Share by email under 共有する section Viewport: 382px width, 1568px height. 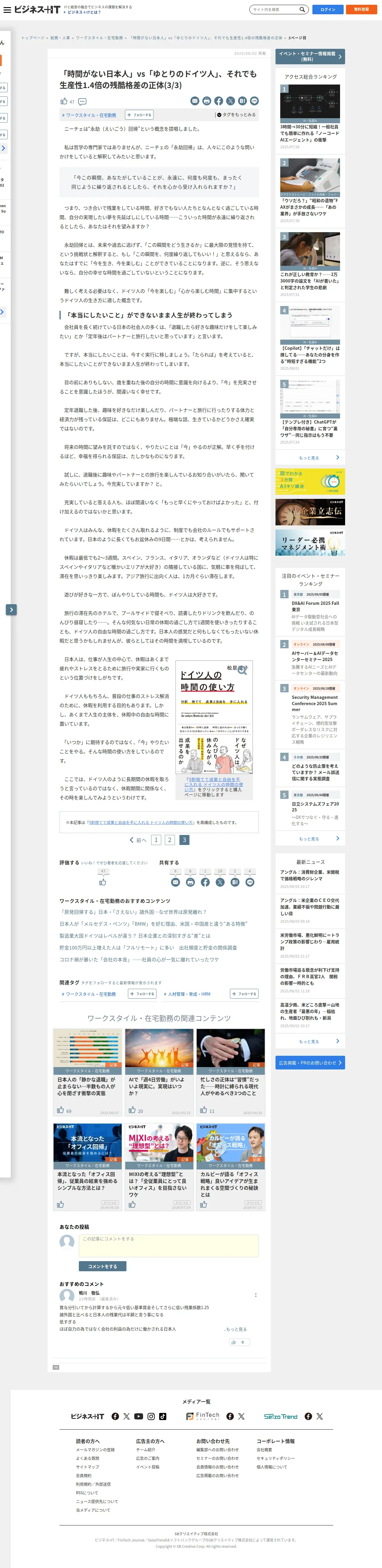coord(176,882)
